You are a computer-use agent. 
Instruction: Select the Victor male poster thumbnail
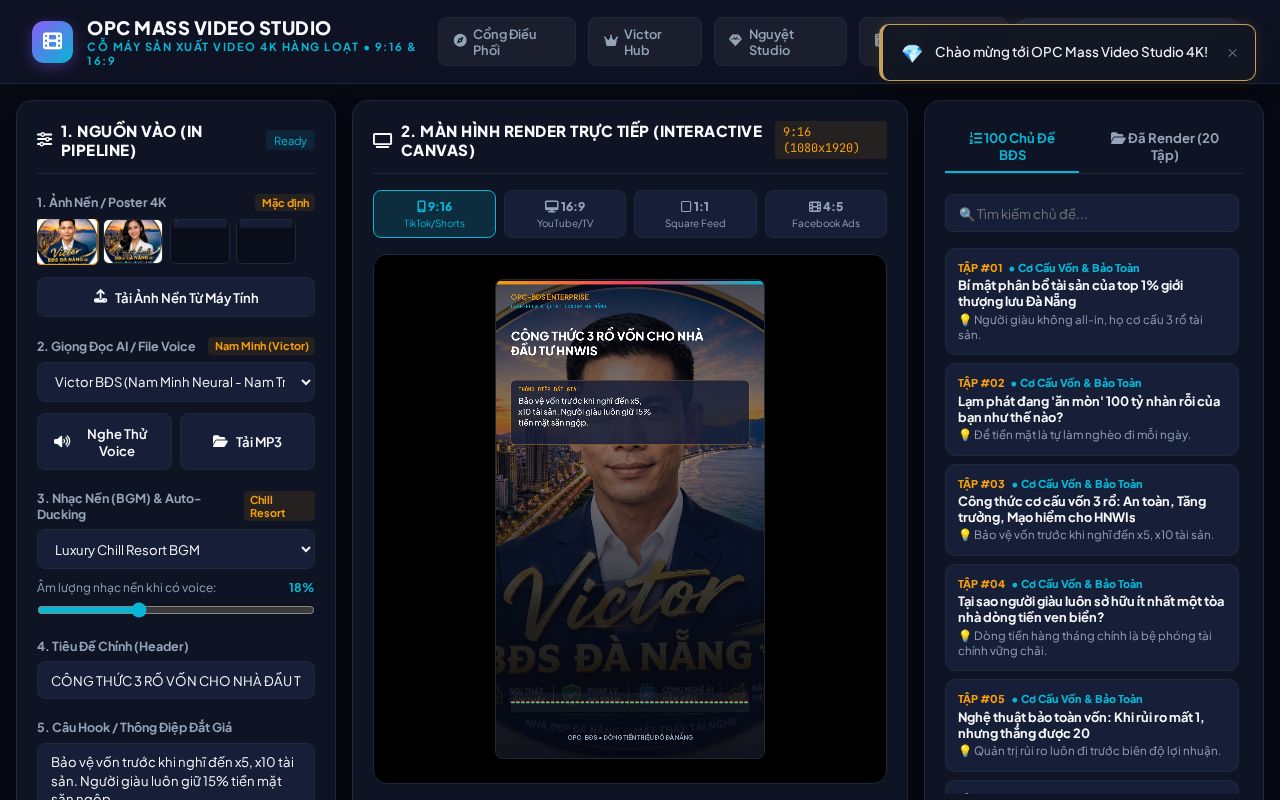point(67,242)
